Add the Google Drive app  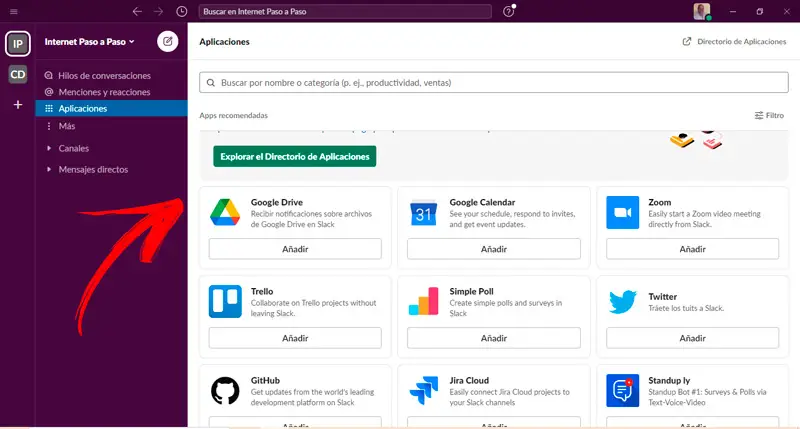click(295, 249)
